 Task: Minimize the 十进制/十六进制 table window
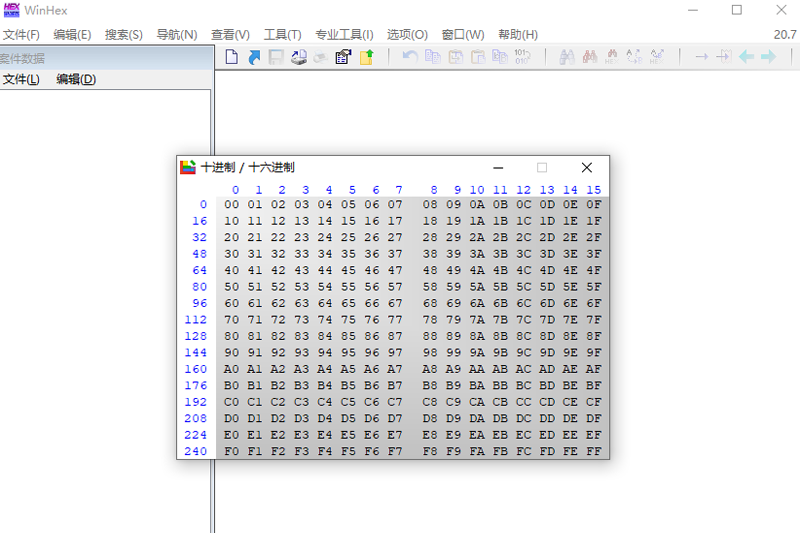(x=498, y=167)
